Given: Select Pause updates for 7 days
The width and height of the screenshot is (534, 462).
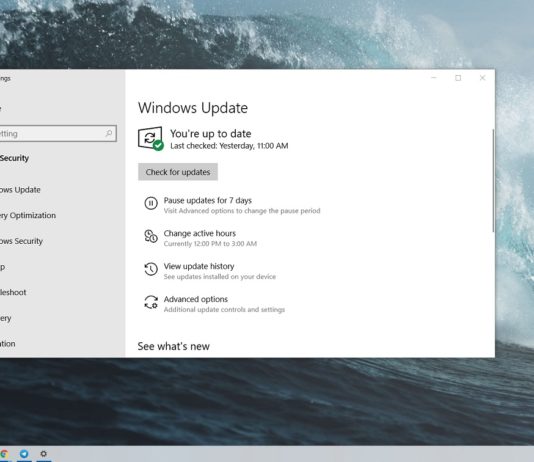Looking at the screenshot, I should pyautogui.click(x=208, y=201).
